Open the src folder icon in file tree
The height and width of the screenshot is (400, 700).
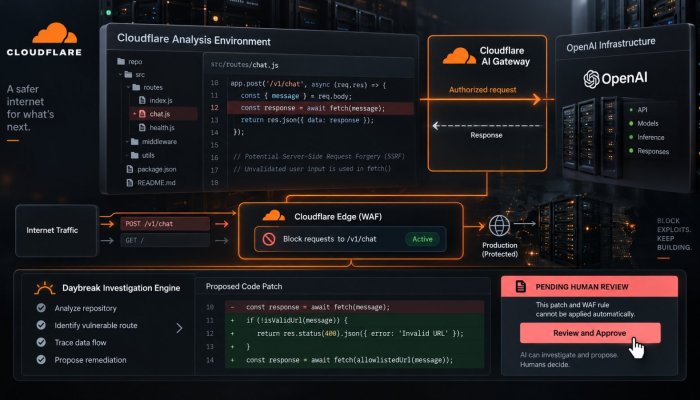click(x=128, y=75)
